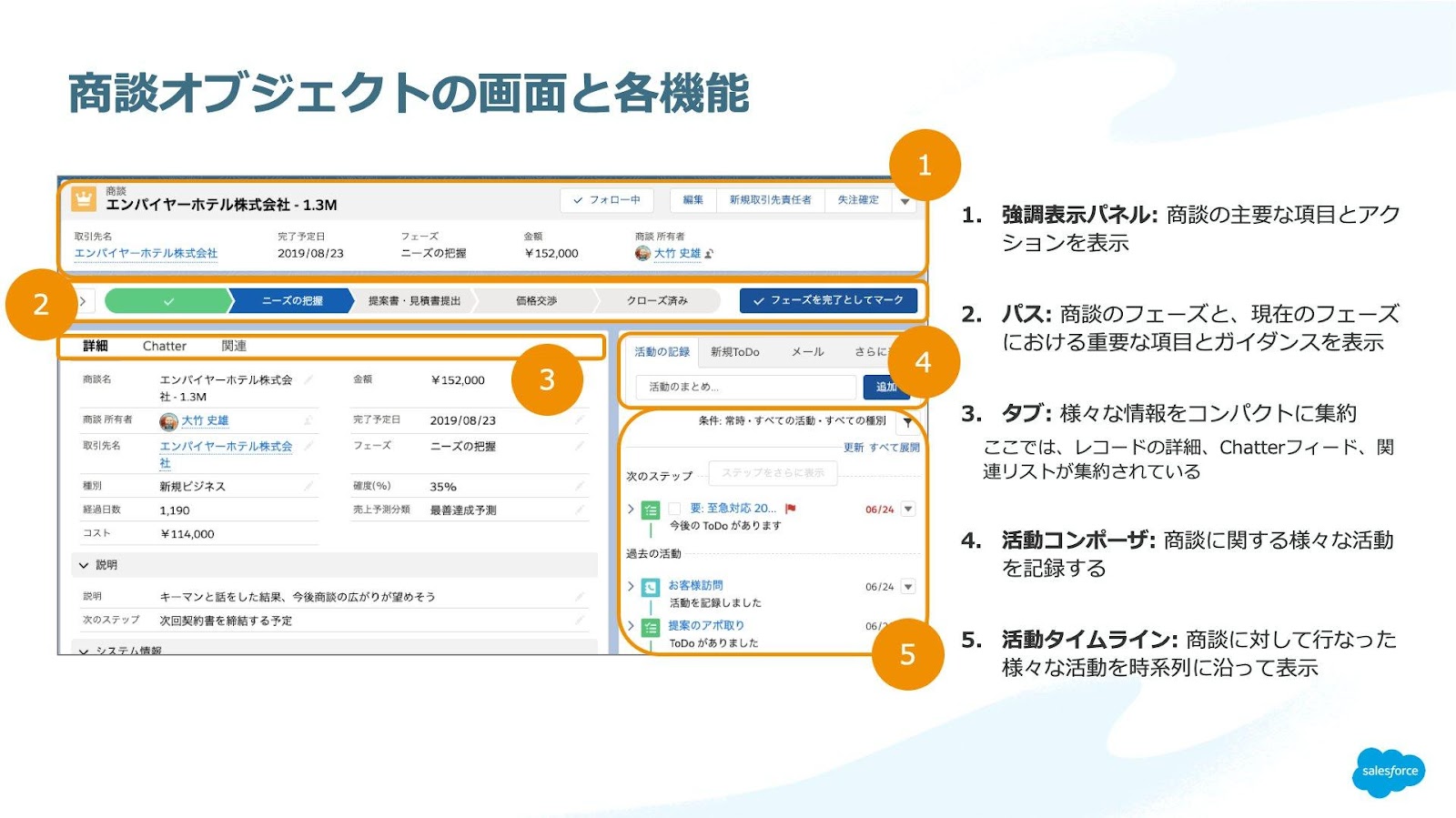This screenshot has width=1456, height=818.
Task: Open 大竹 史雄 link in detail section
Action: 205,421
